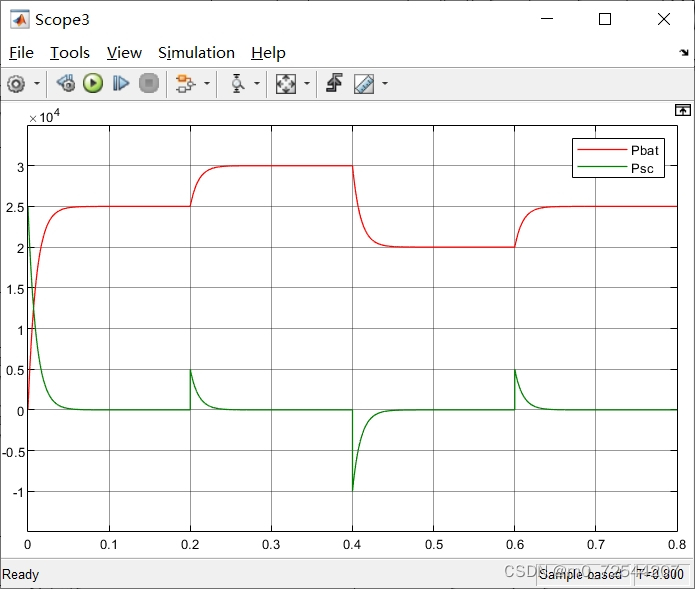Highlight the Simulink block icon

pyautogui.click(x=185, y=83)
